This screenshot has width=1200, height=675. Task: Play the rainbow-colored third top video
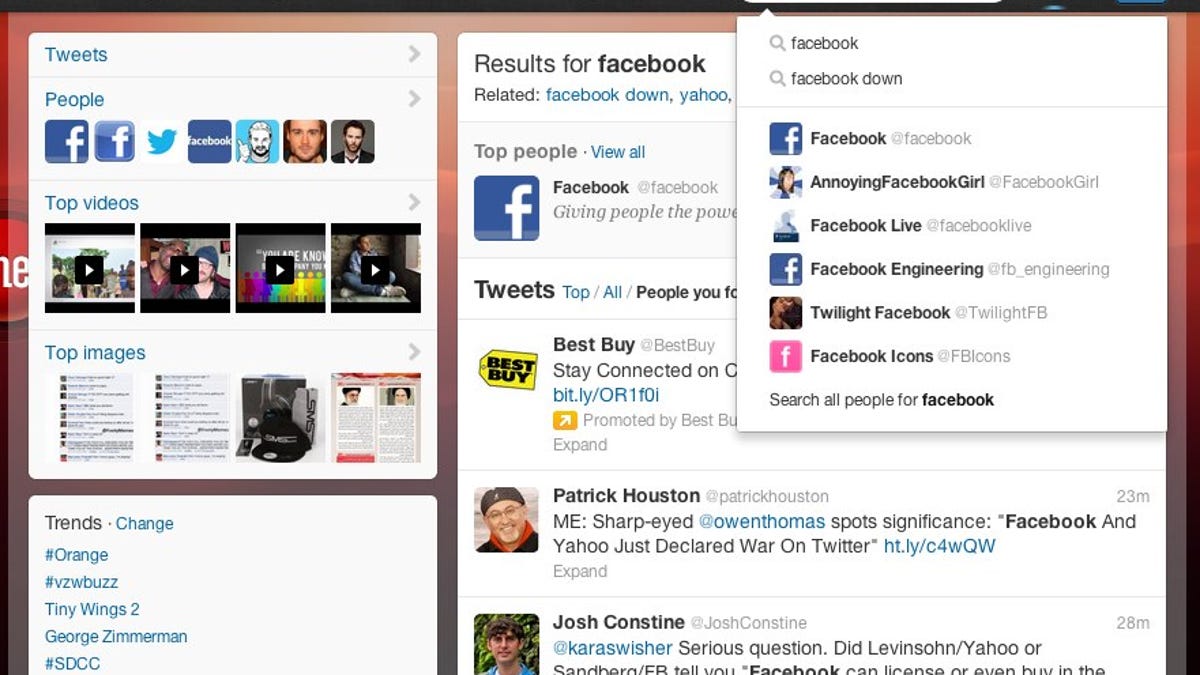point(280,268)
